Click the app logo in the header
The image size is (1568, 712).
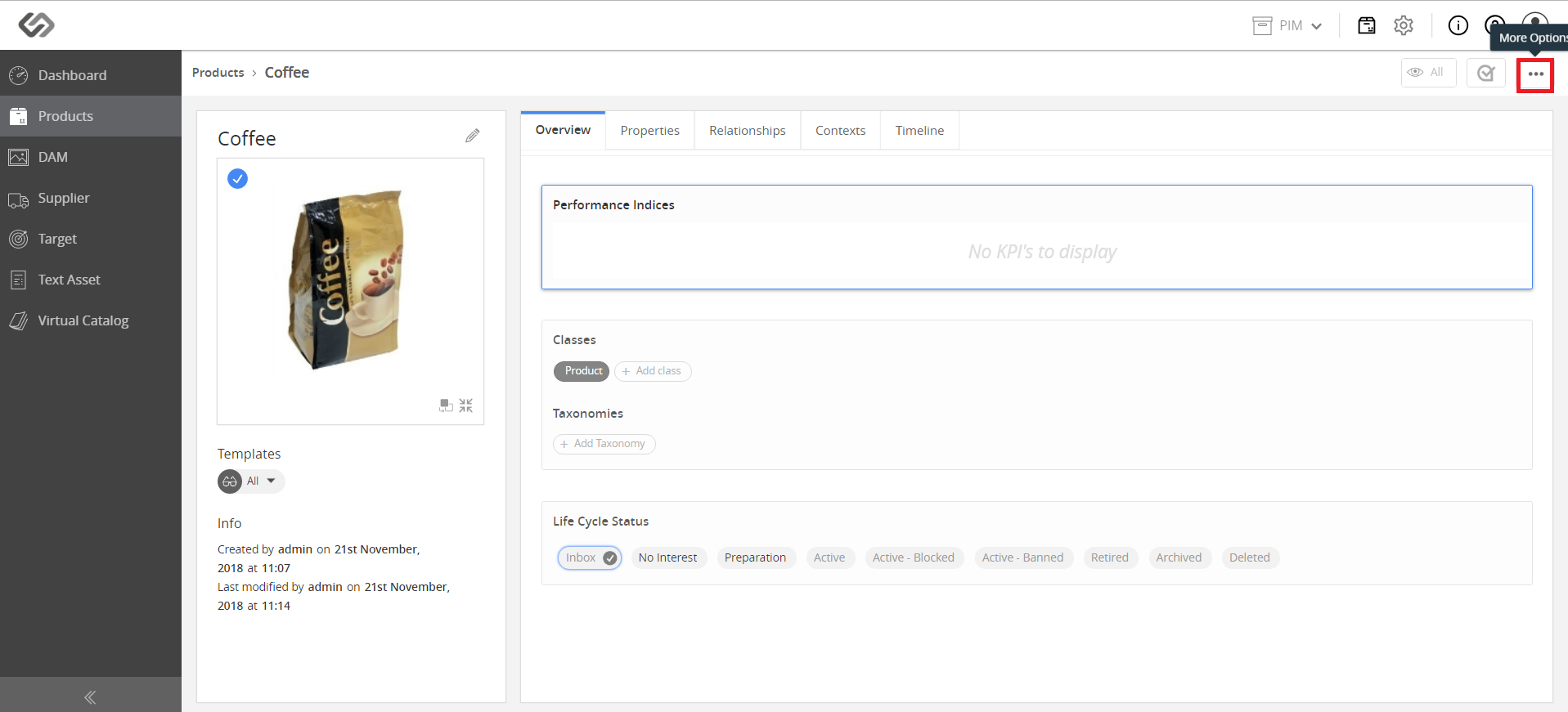(37, 25)
